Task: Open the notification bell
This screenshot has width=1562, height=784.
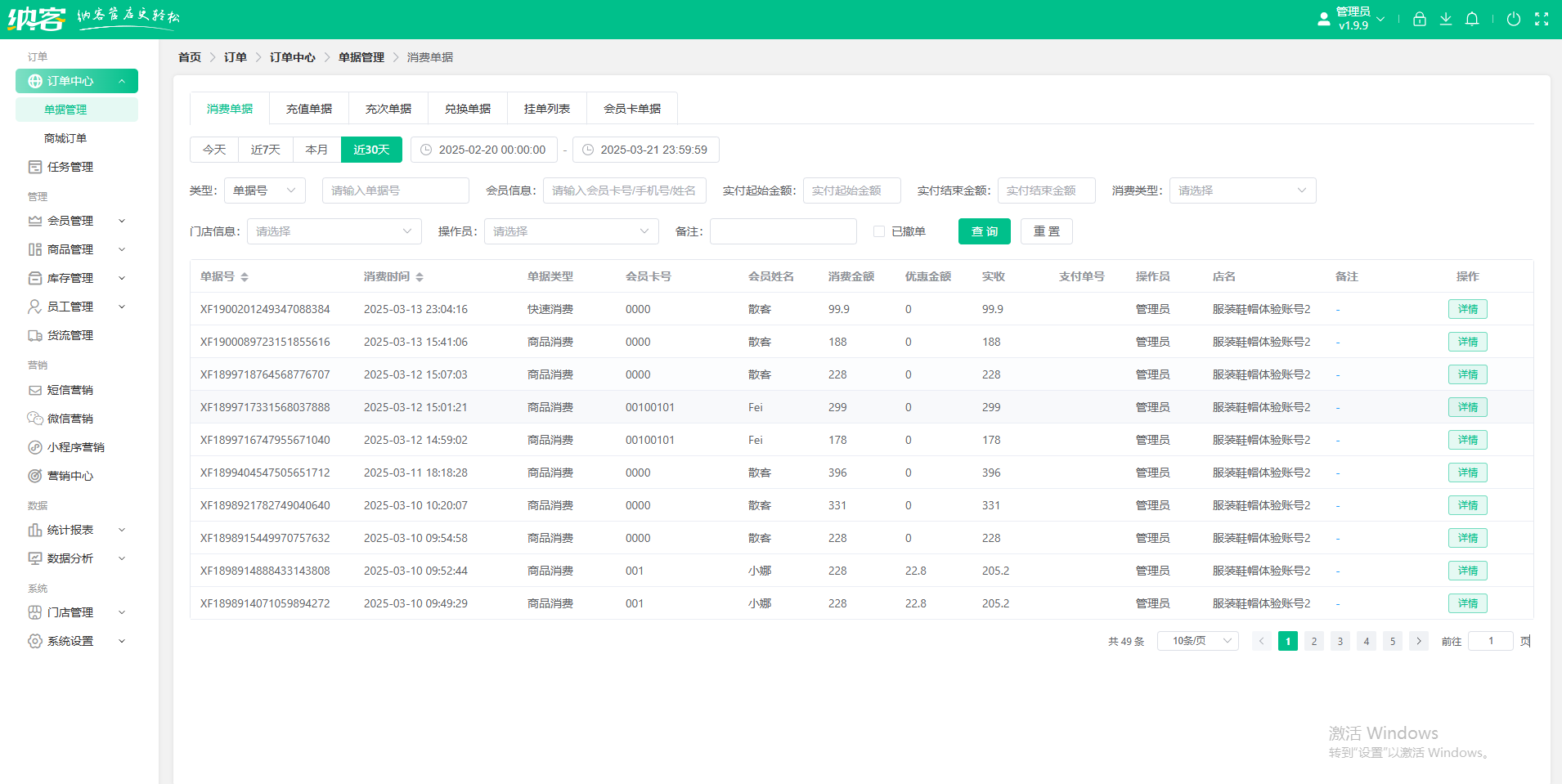Action: pyautogui.click(x=1472, y=19)
